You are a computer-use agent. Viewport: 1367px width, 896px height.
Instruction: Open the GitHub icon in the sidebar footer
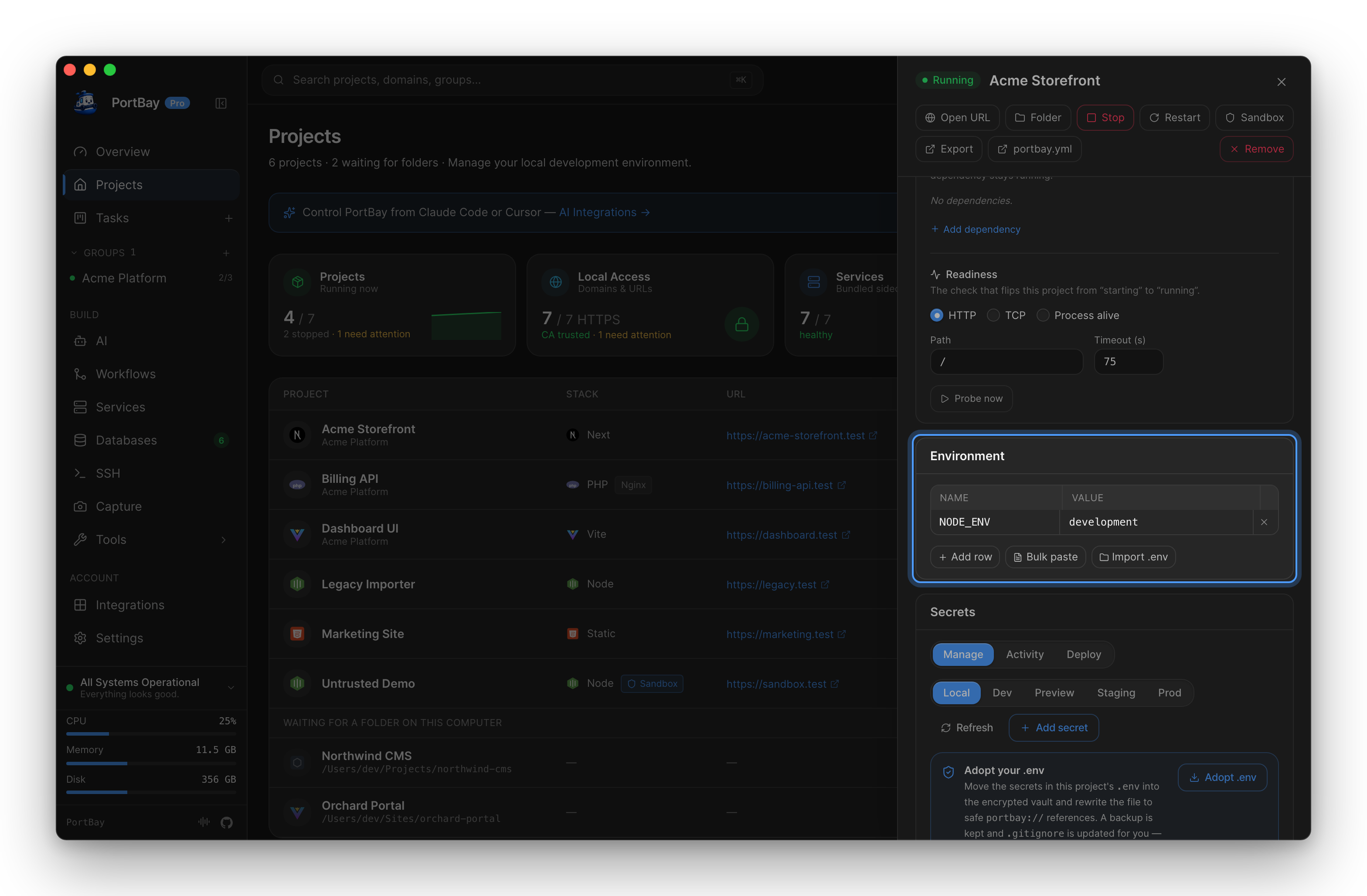226,822
